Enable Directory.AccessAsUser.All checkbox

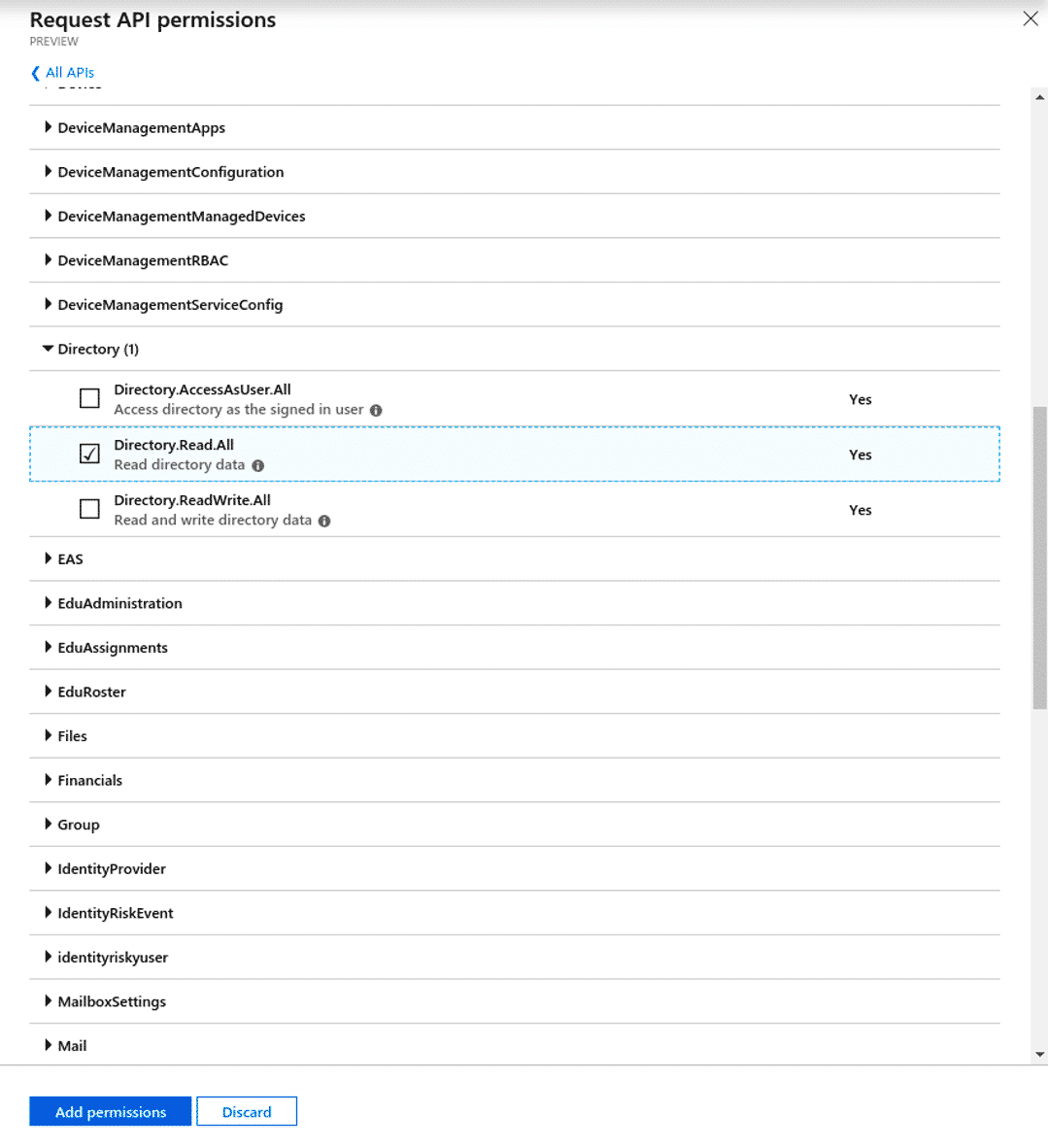tap(89, 398)
